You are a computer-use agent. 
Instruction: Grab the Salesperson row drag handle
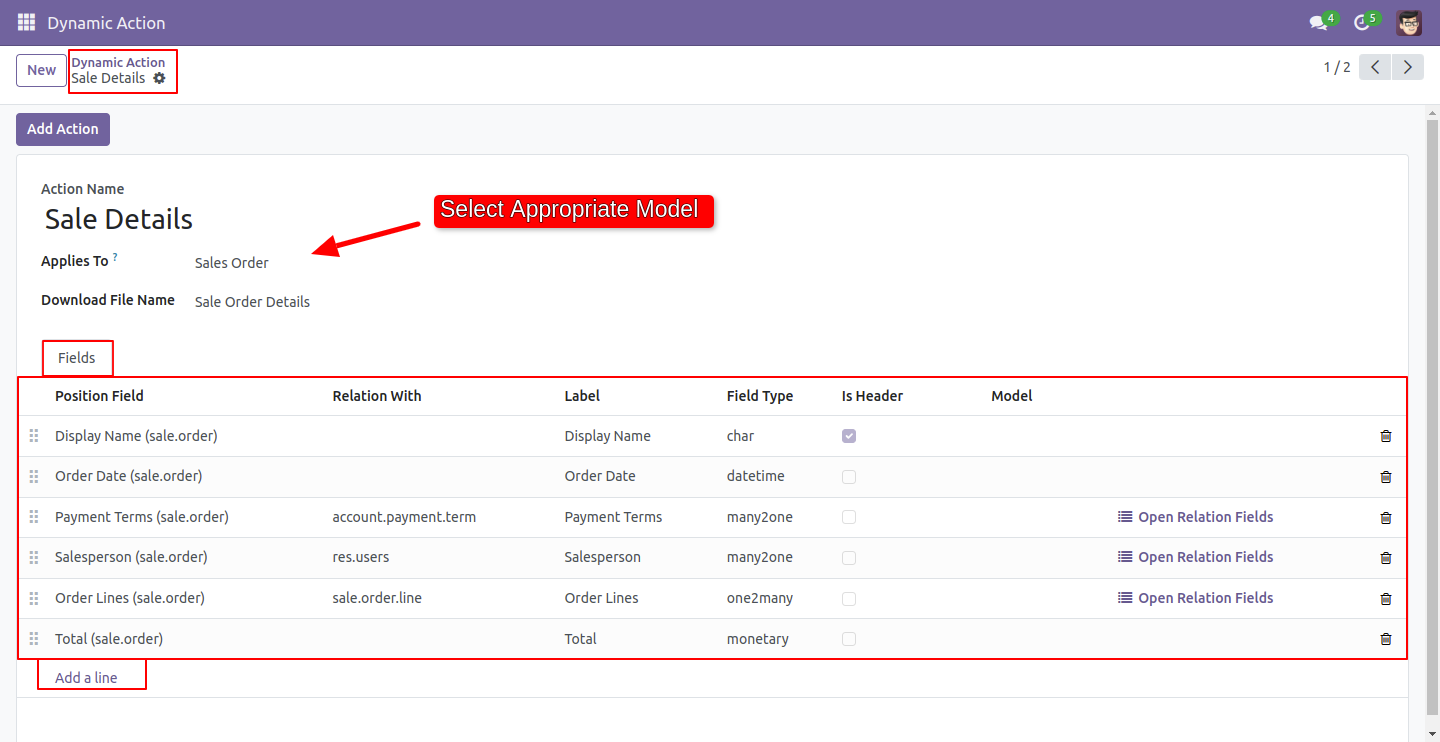point(34,557)
